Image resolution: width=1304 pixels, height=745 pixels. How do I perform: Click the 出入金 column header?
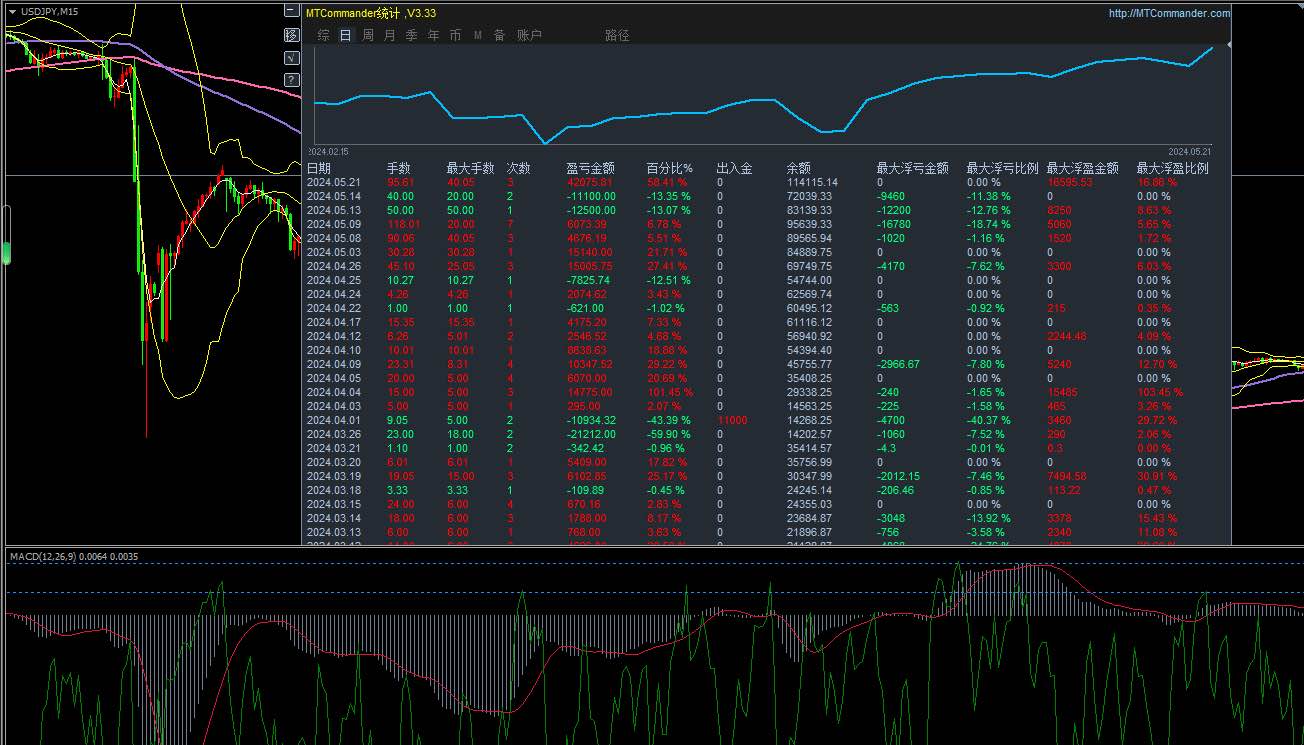734,168
